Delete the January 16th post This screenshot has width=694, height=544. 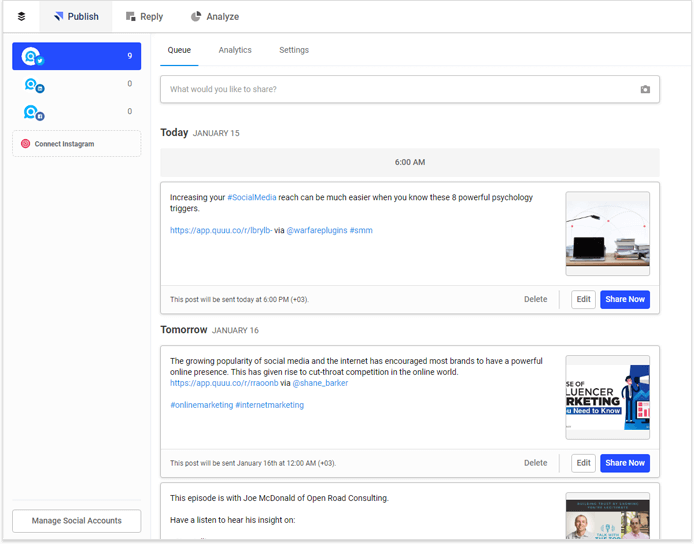pos(536,463)
